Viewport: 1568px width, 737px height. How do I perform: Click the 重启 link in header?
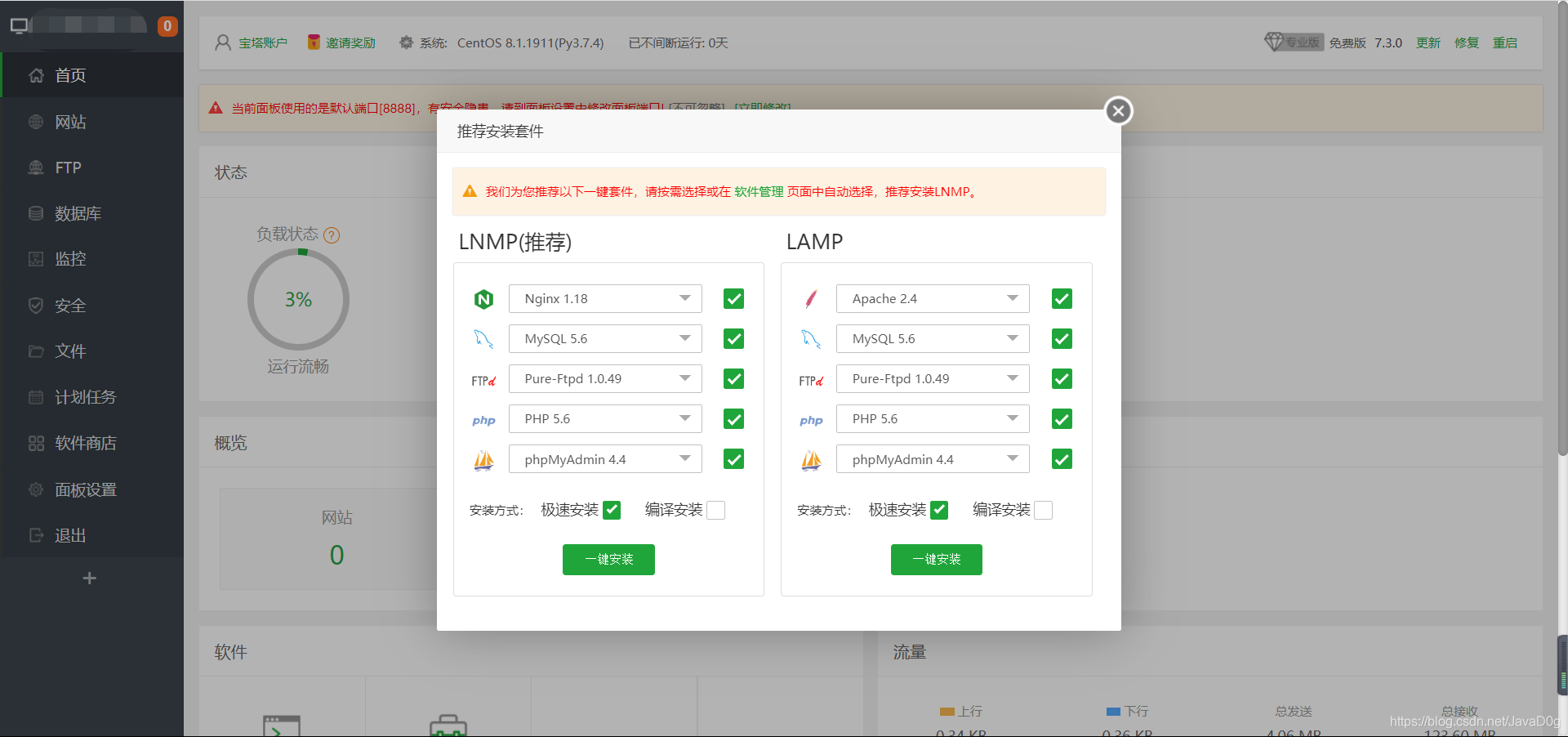click(1505, 42)
